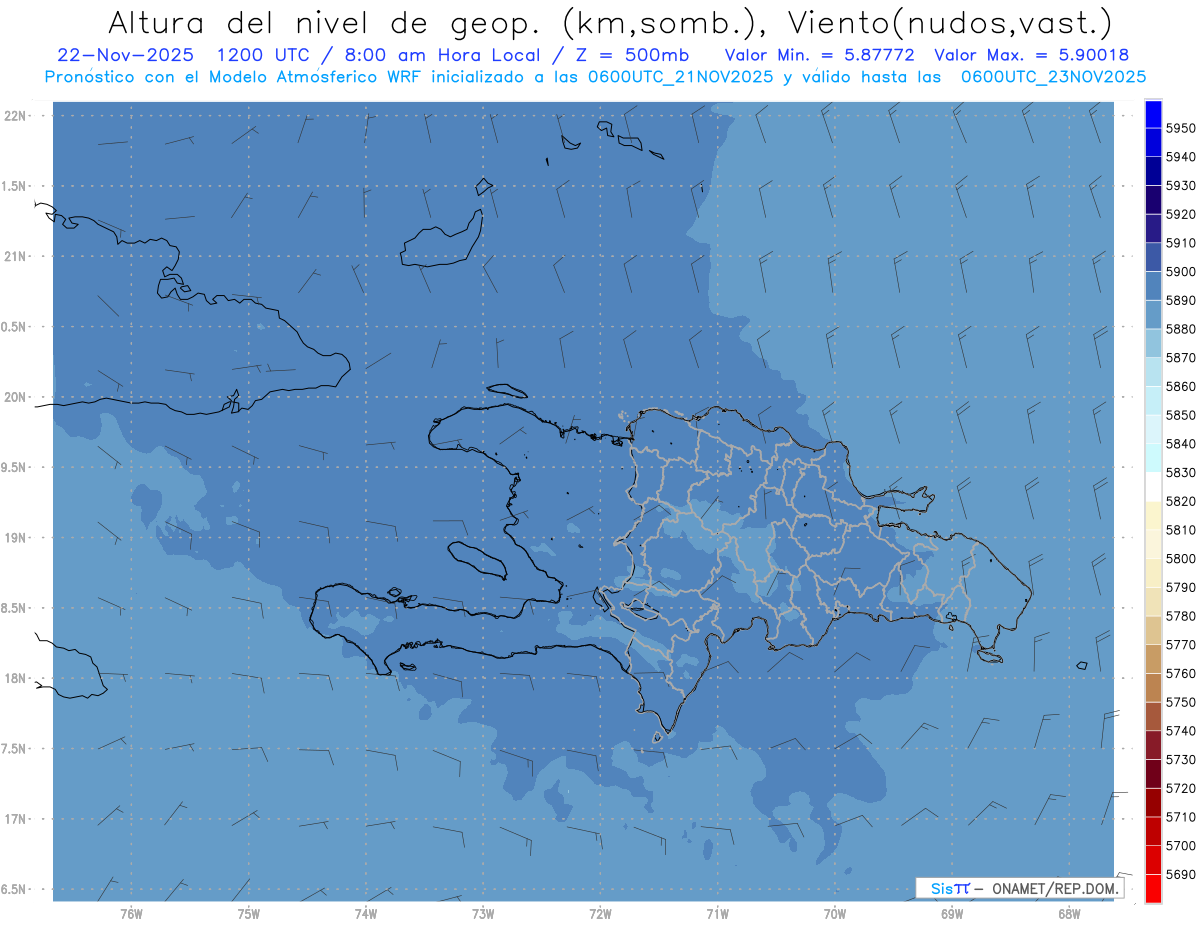Click the '20N' latitude axis label
This screenshot has height=927, width=1200.
(x=17, y=397)
